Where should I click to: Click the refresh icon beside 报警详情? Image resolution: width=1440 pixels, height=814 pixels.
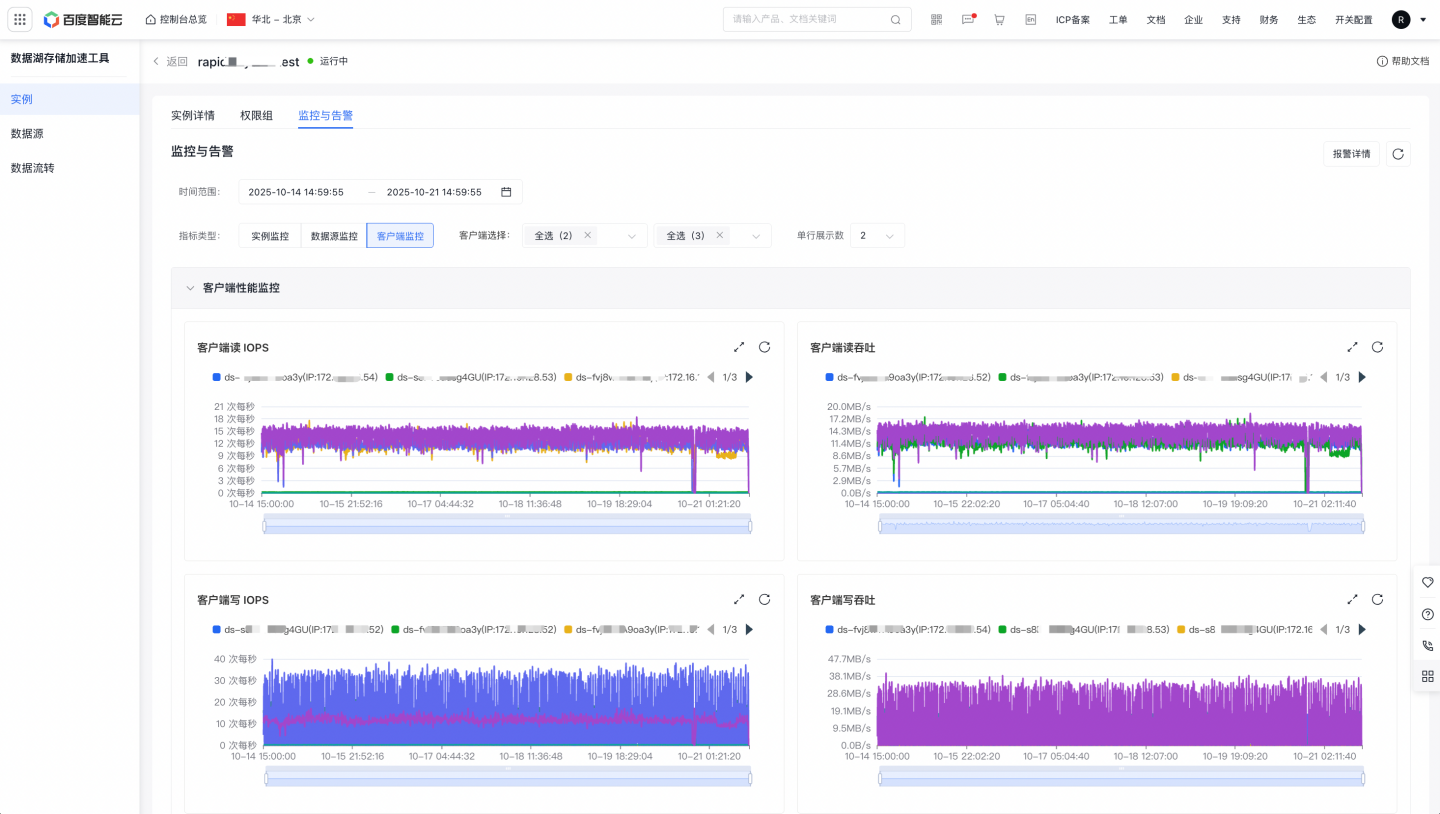point(1398,154)
